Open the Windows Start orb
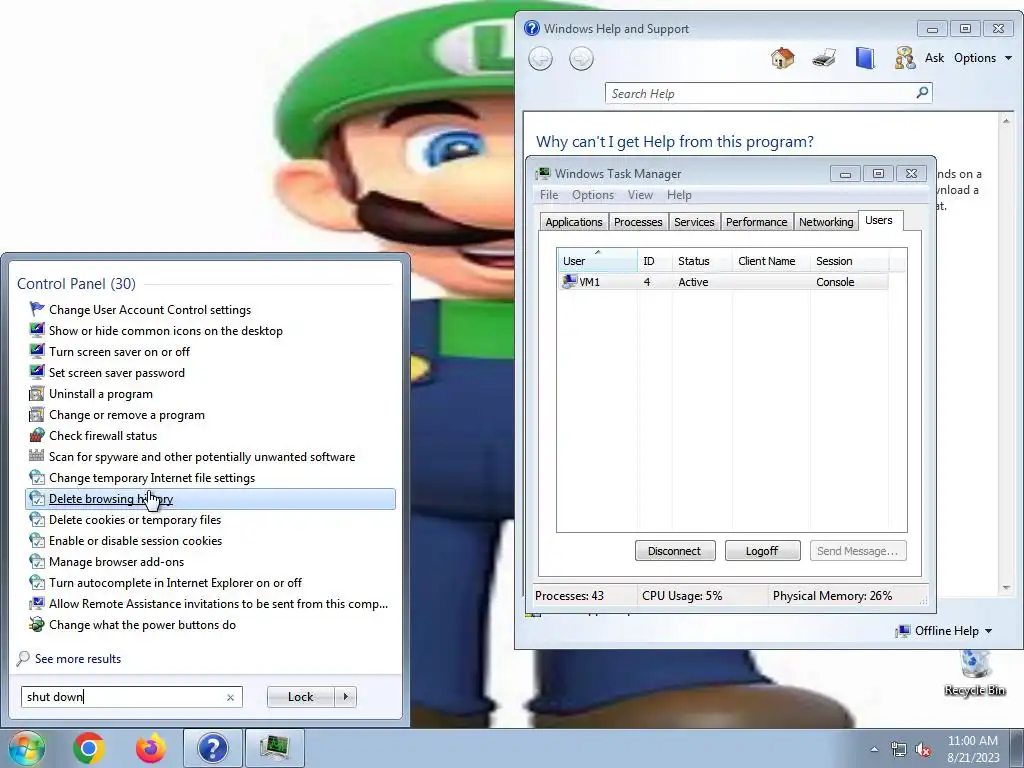The height and width of the screenshot is (768, 1024). (x=27, y=748)
